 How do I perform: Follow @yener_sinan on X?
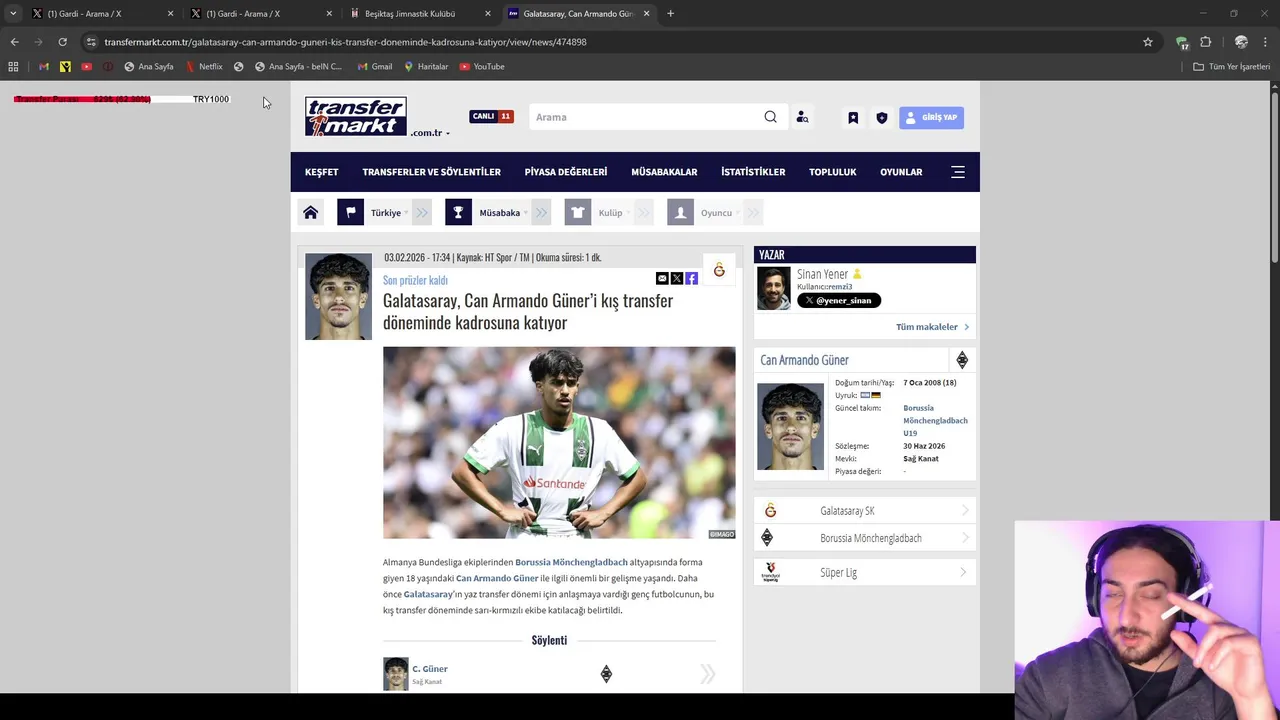coord(839,300)
